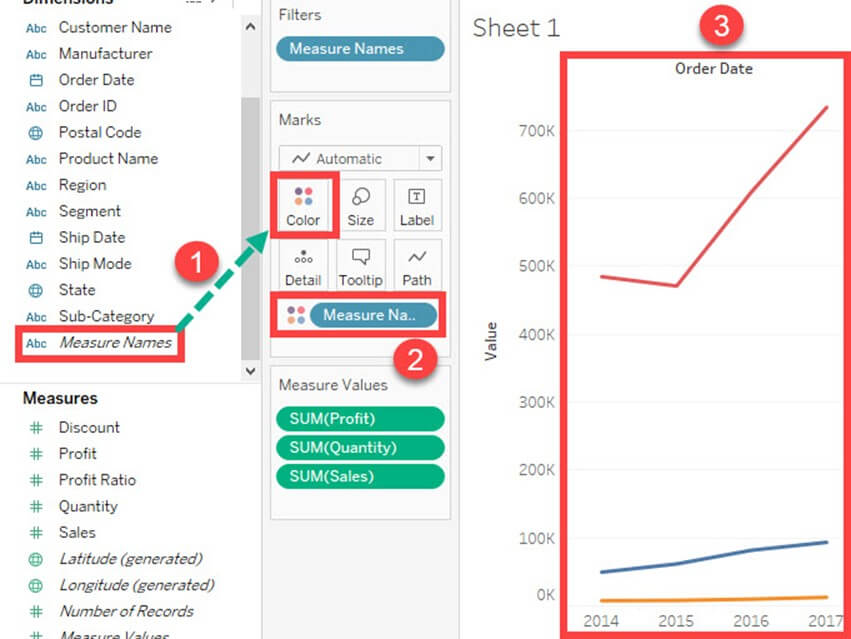The height and width of the screenshot is (639, 851).
Task: Select the Measure Names filter pill
Action: (x=360, y=48)
